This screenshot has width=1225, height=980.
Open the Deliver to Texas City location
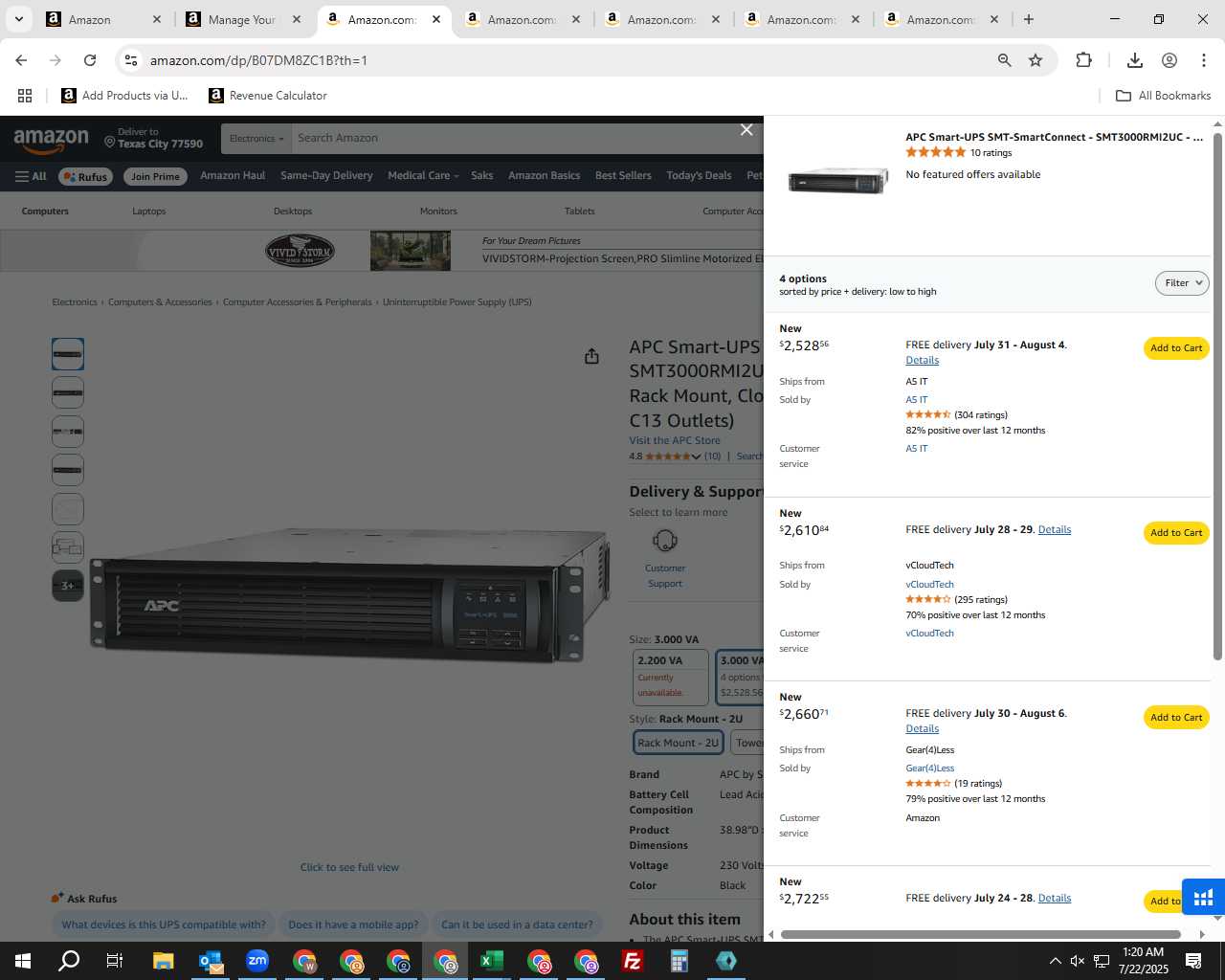click(x=154, y=138)
